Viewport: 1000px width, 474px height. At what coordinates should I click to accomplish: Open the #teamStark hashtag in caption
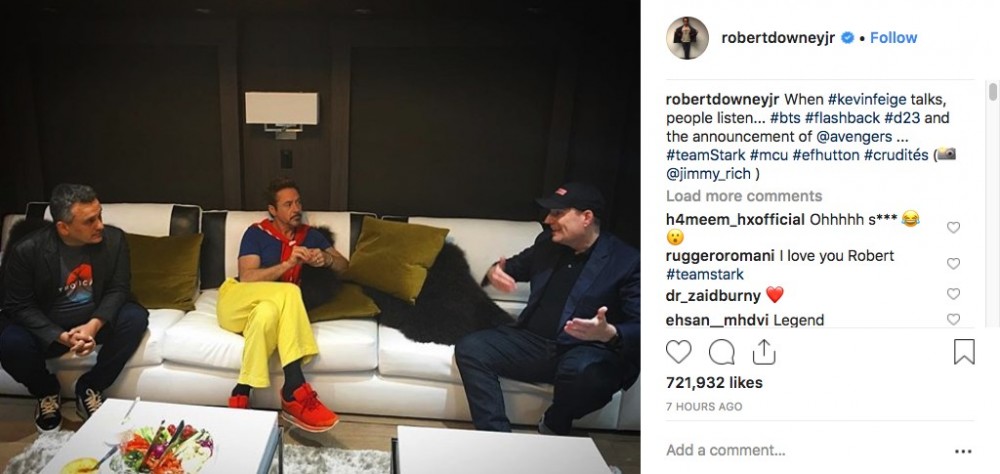(705, 155)
